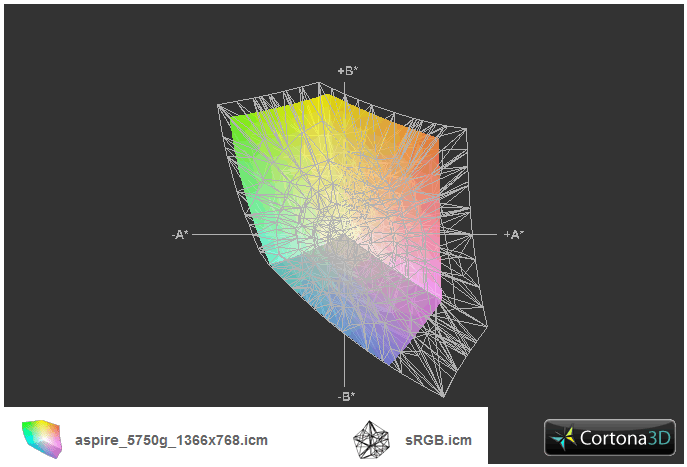
Task: Click the -A* axis label
Action: pos(180,235)
